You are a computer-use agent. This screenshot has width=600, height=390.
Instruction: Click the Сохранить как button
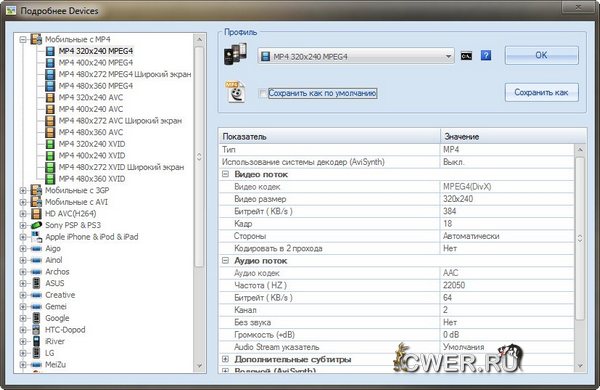click(x=541, y=92)
